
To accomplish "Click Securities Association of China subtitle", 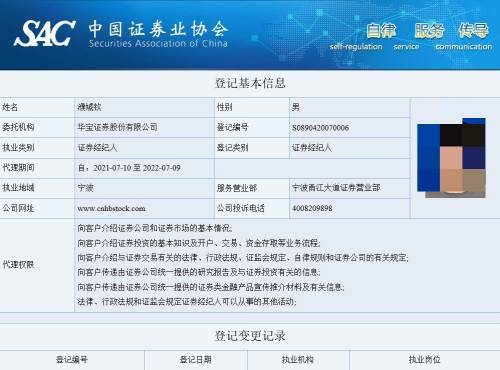I will click(x=158, y=43).
